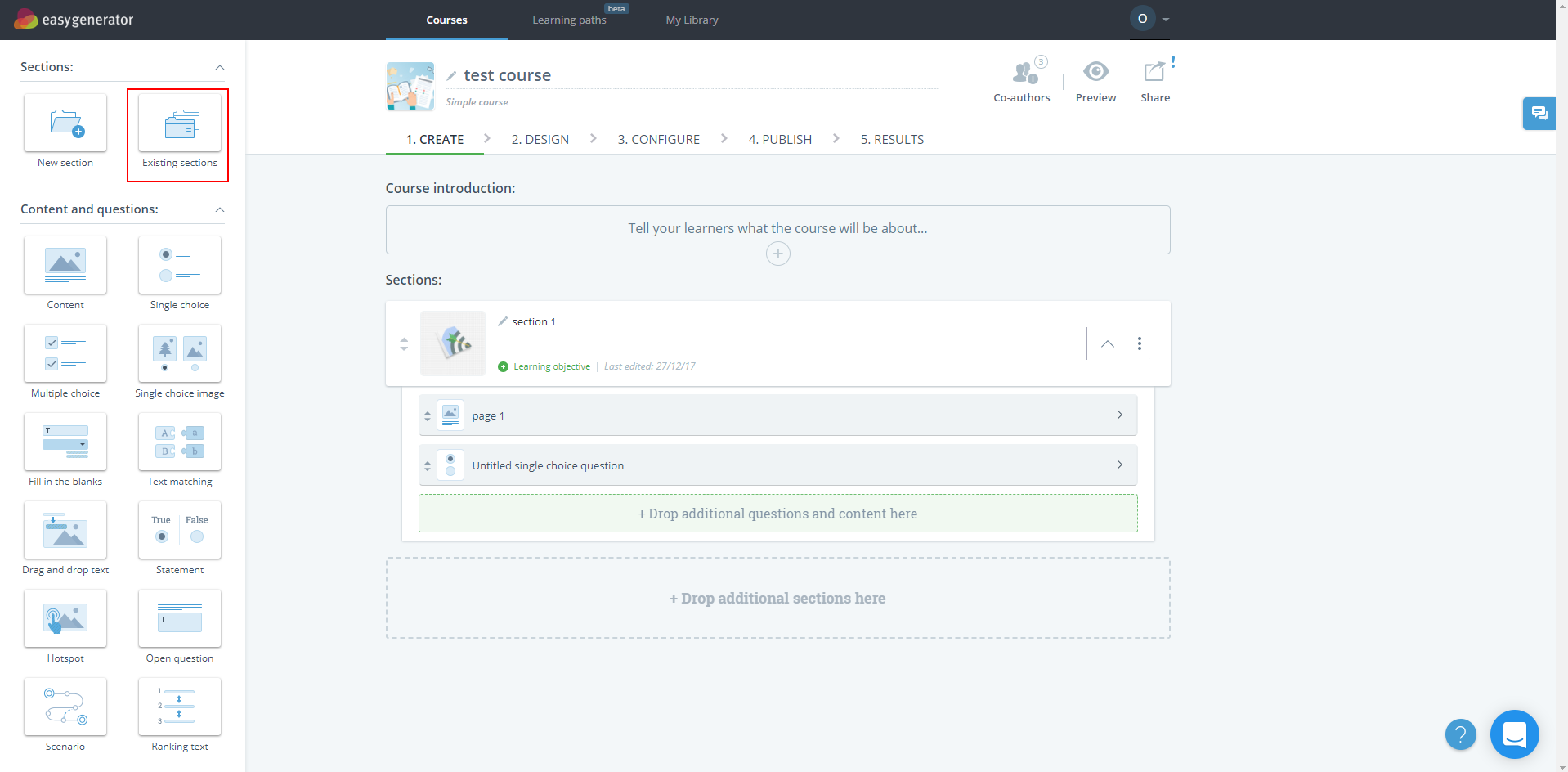Open the user account dropdown
Screen dimensions: 1568x772
point(1151,19)
